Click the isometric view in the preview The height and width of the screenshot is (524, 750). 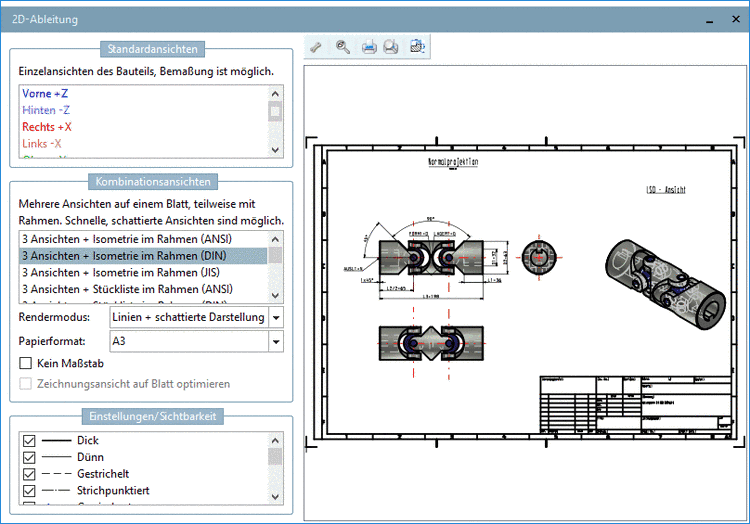coord(665,284)
